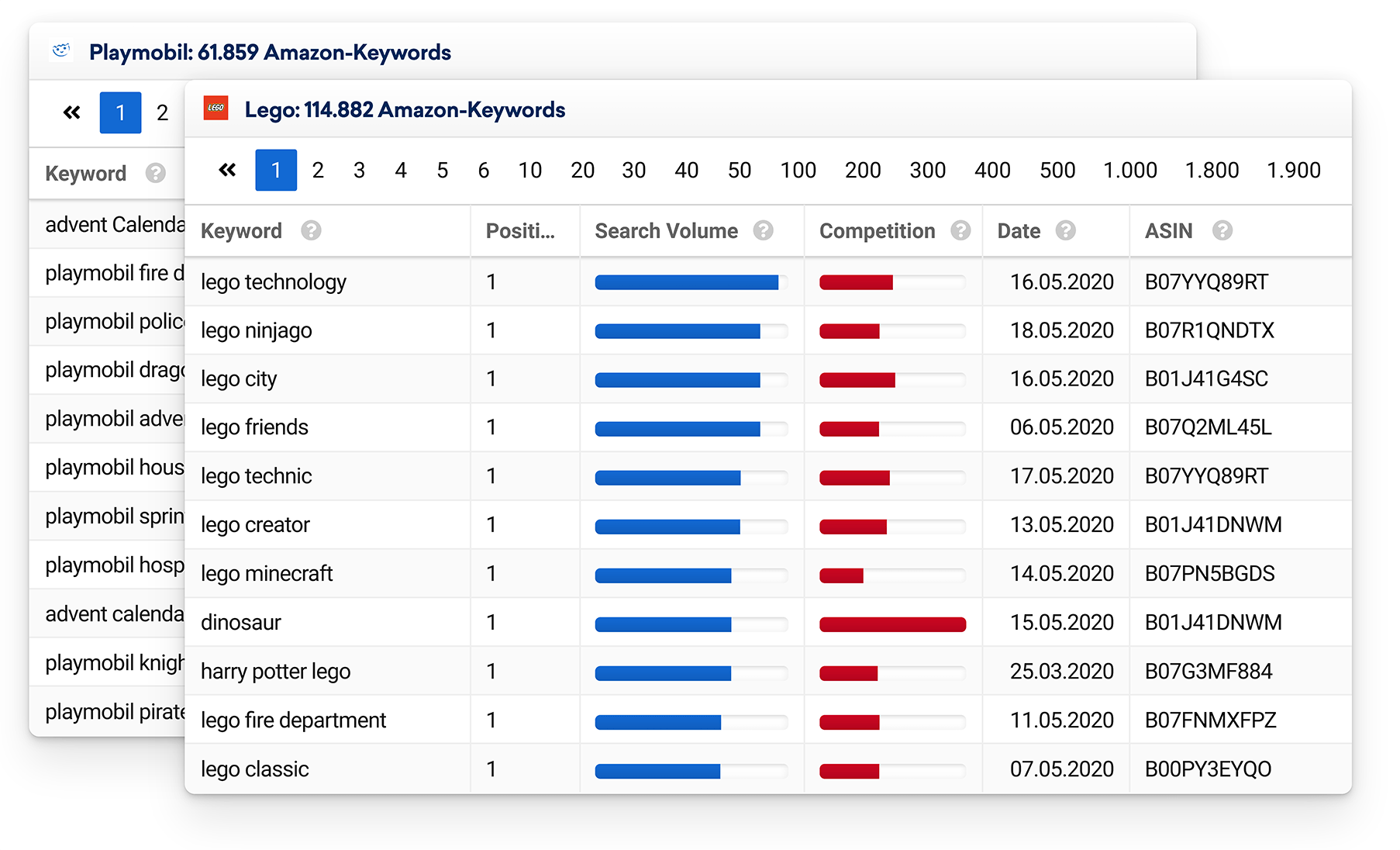Click keyword 'lego friends'

pos(254,427)
